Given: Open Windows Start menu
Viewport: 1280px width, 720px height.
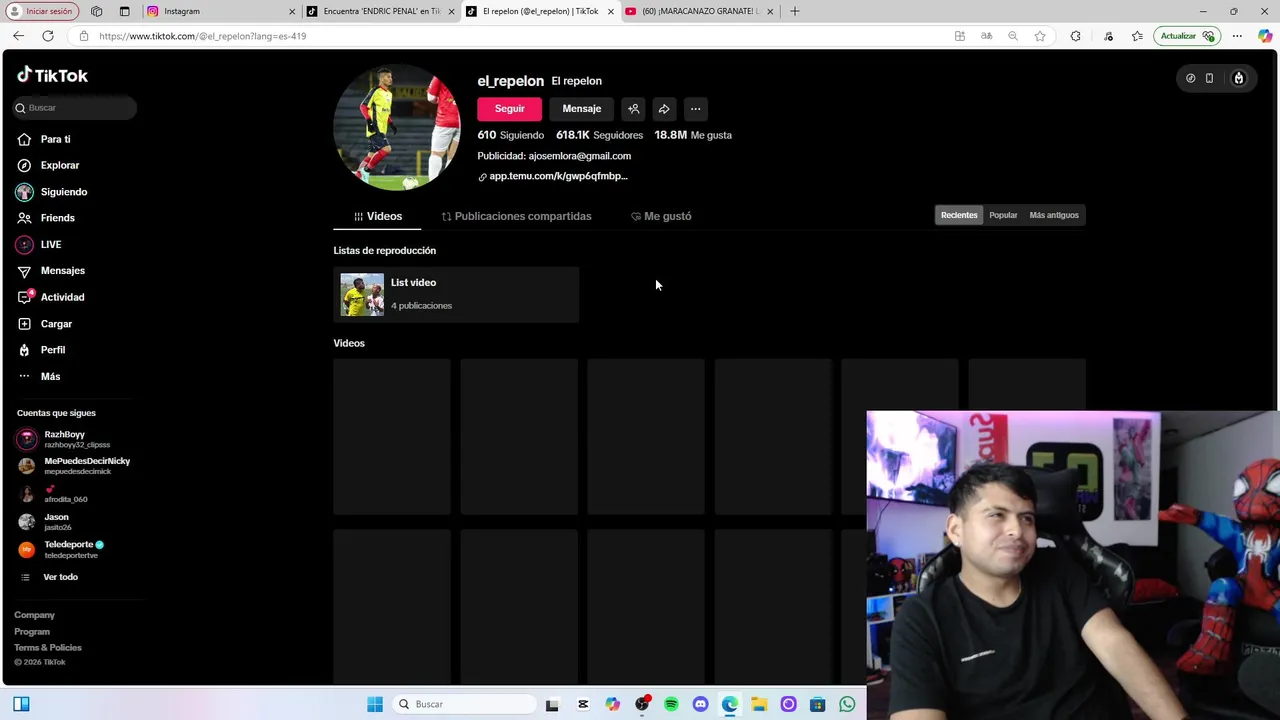Looking at the screenshot, I should pyautogui.click(x=375, y=704).
